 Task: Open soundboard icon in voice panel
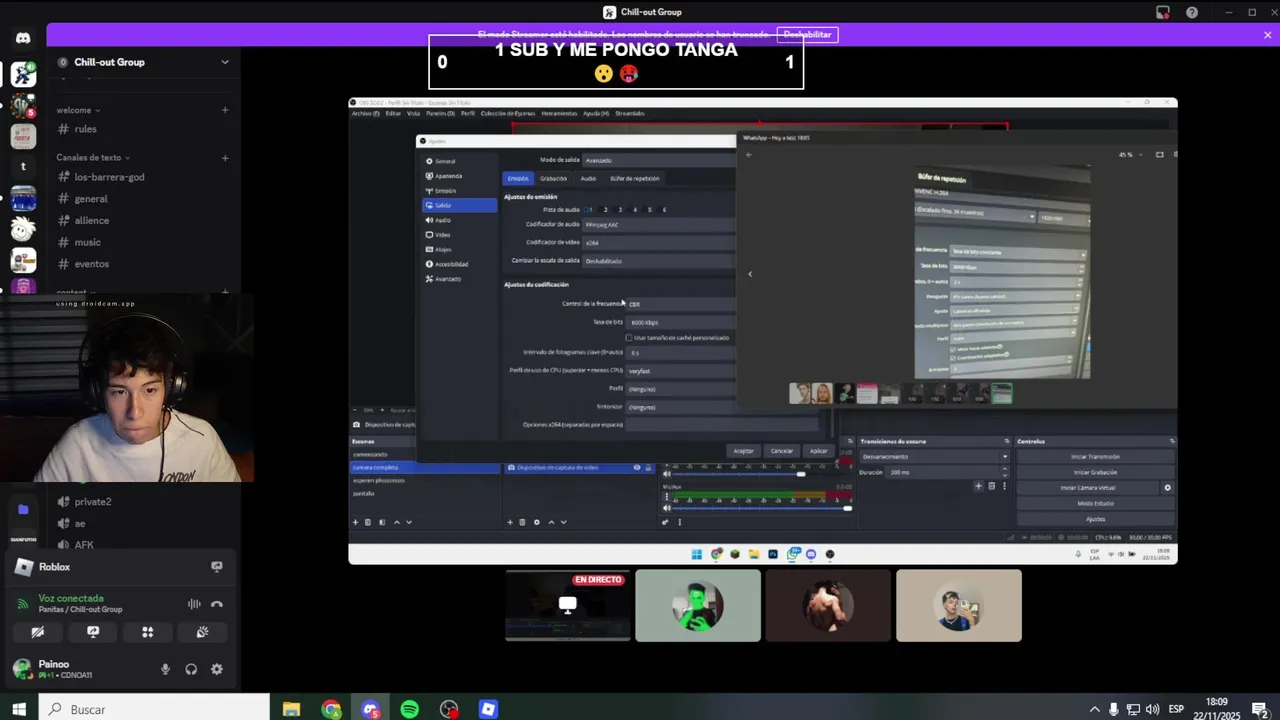(202, 632)
